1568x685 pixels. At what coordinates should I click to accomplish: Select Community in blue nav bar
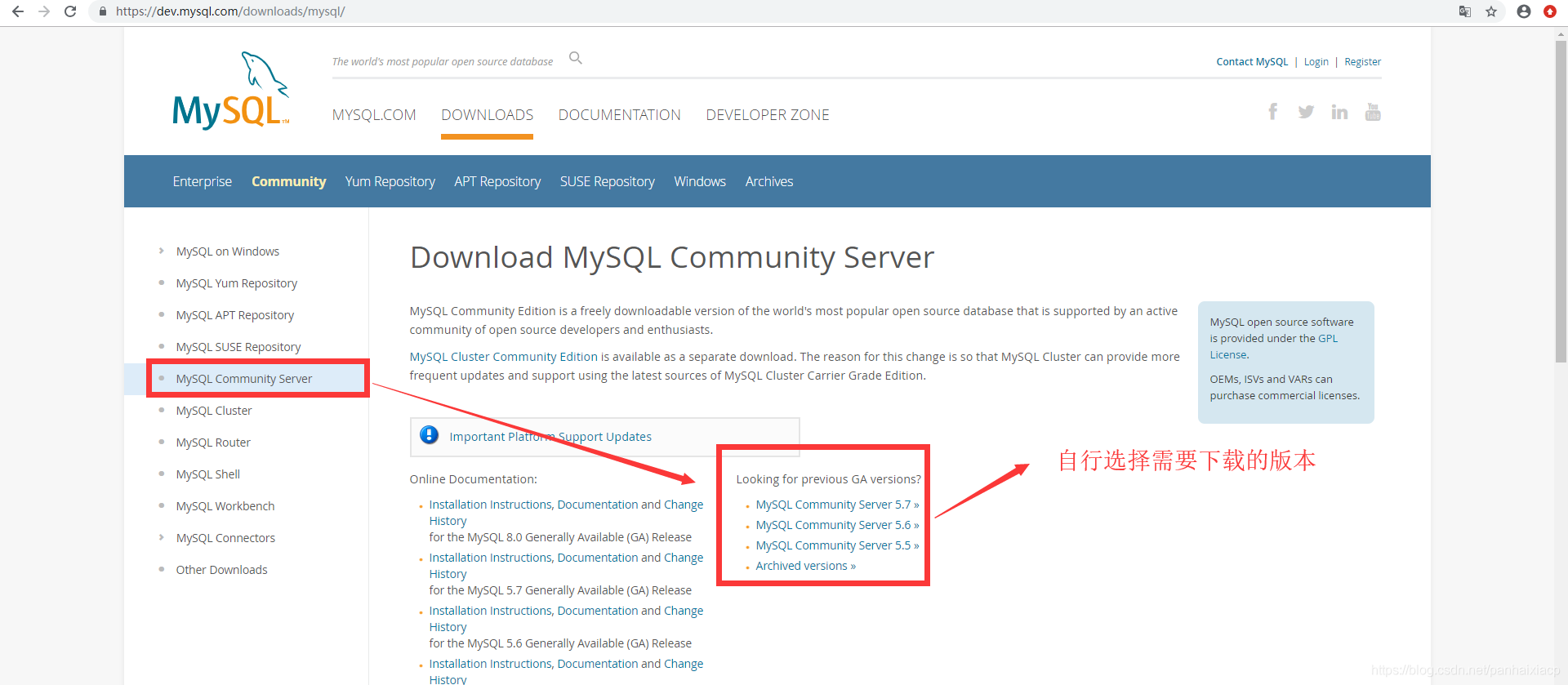tap(288, 181)
